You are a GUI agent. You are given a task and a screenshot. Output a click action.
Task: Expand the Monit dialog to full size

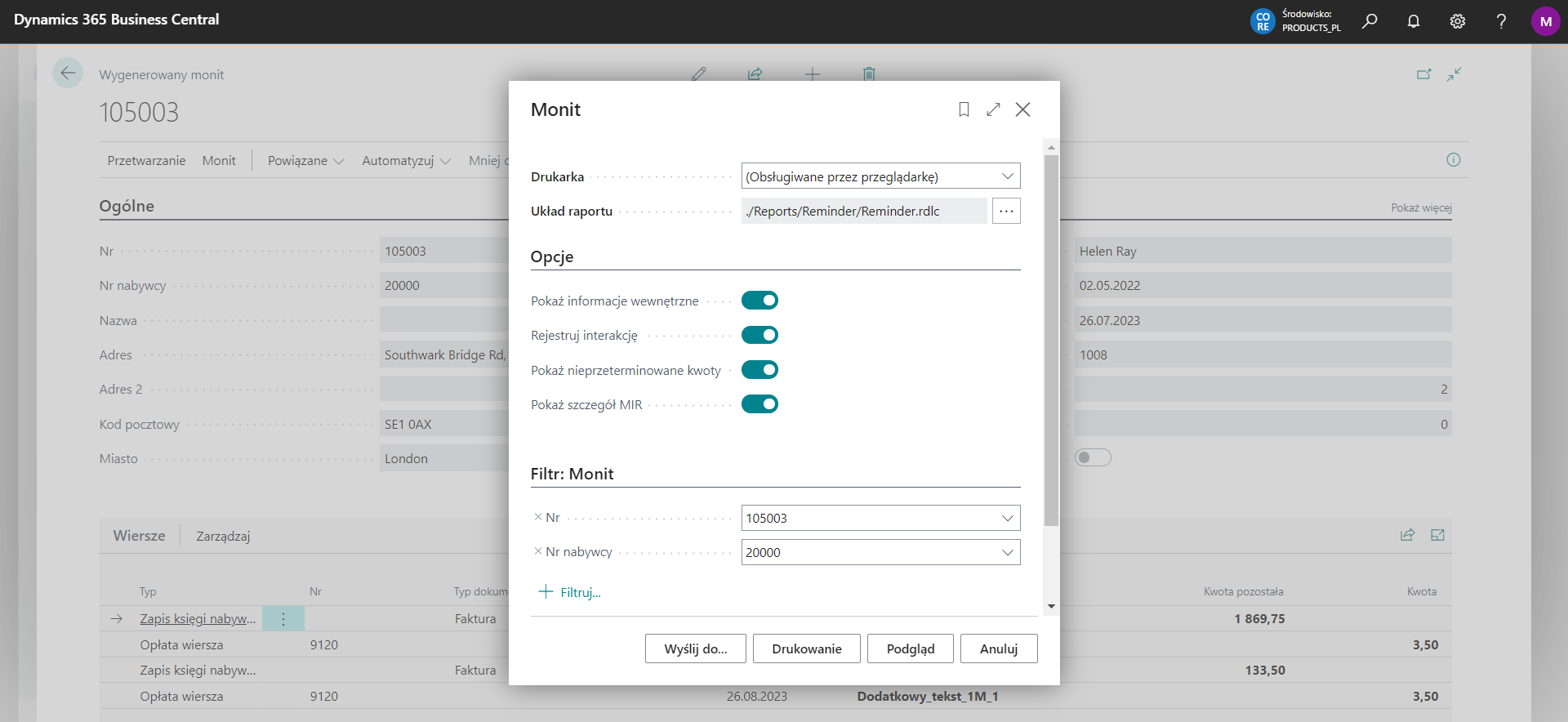(993, 109)
